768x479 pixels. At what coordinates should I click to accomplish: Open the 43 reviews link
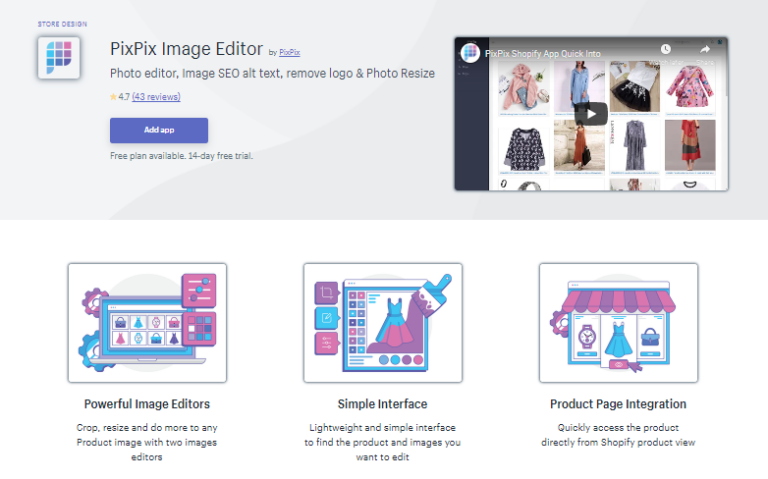(x=156, y=97)
